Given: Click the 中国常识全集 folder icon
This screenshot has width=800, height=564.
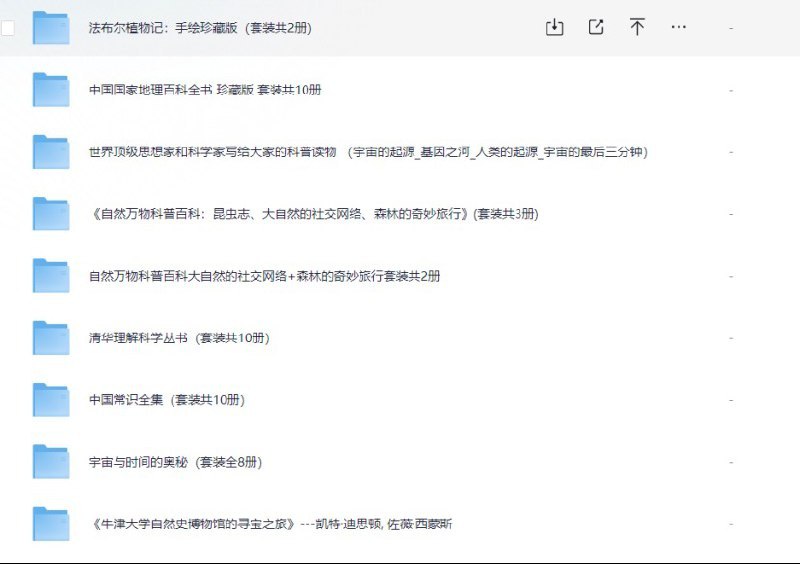Looking at the screenshot, I should click(x=51, y=400).
